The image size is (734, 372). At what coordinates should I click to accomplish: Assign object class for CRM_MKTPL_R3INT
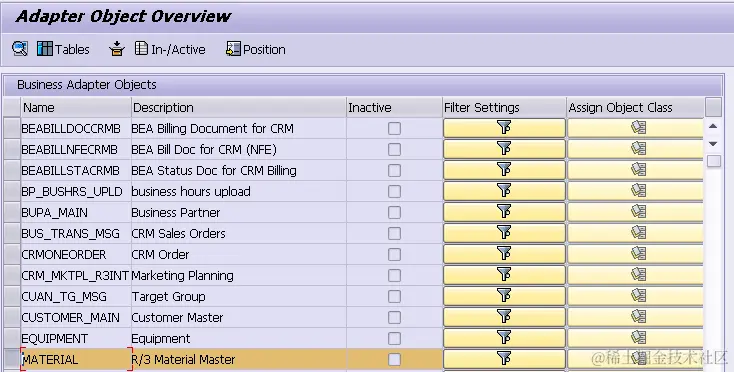[635, 276]
